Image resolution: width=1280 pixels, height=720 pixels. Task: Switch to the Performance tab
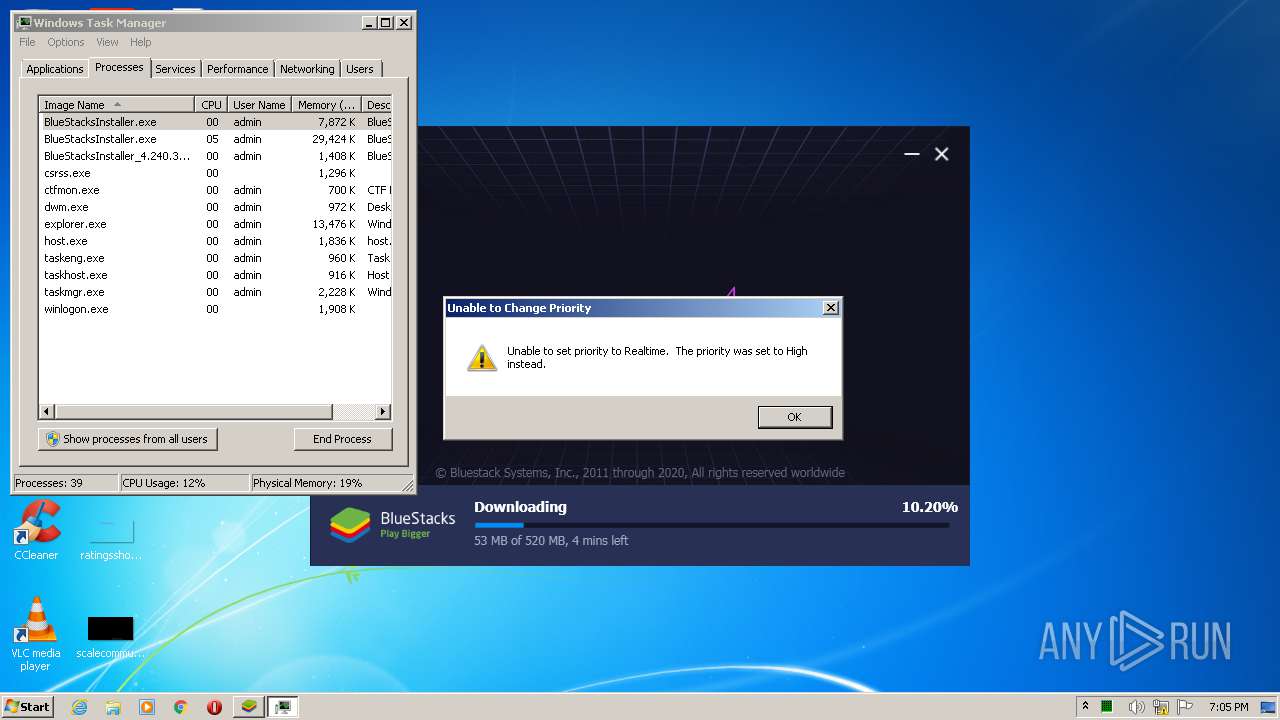point(238,69)
